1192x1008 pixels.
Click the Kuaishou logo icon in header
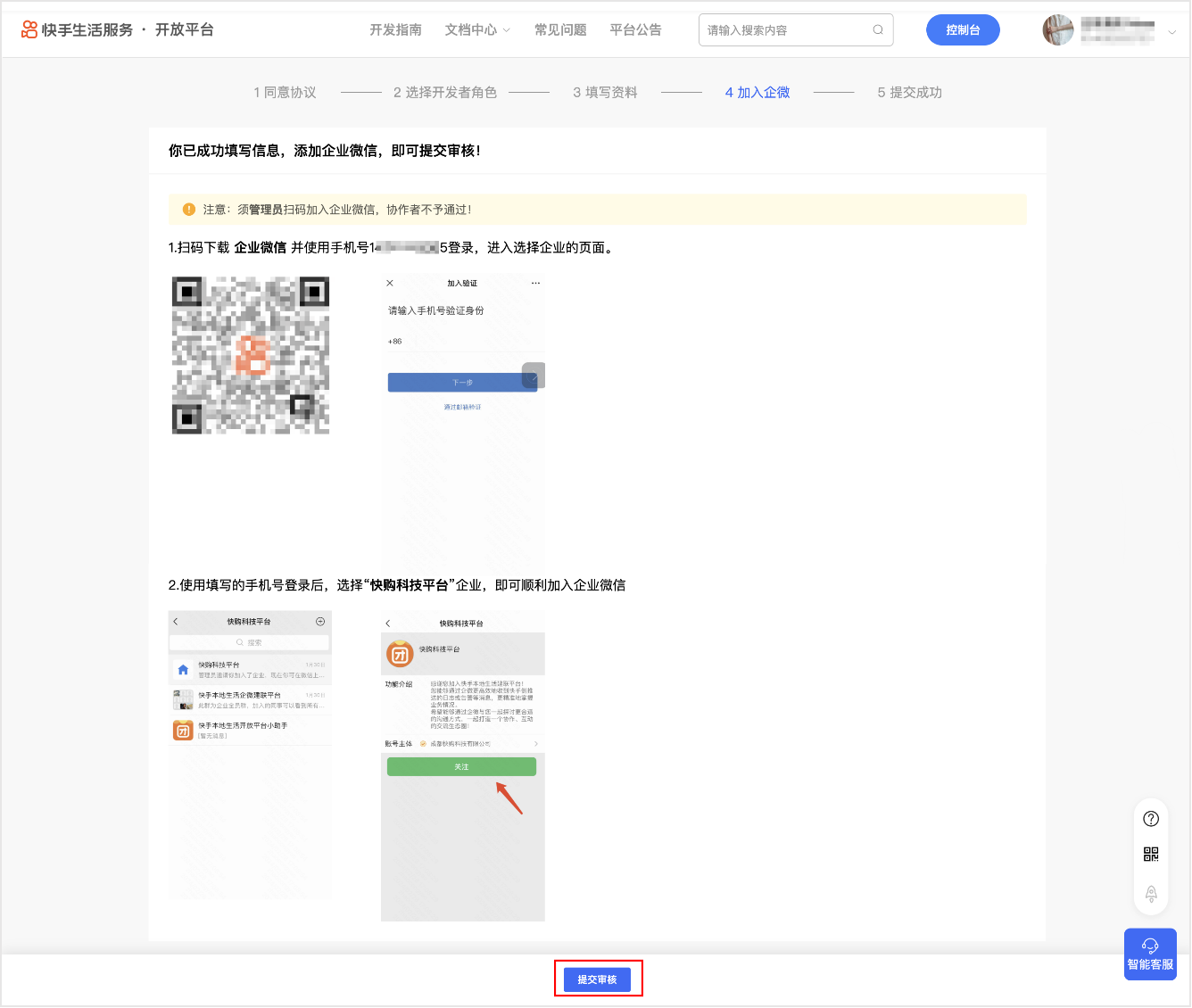click(x=29, y=29)
